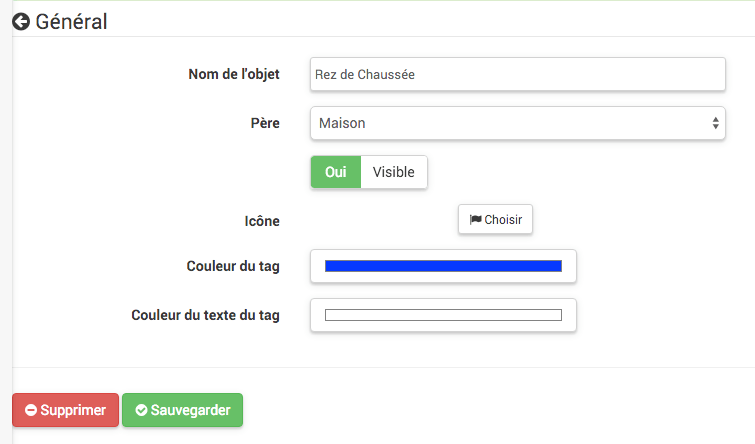
Task: Click the Icône field label
Action: pos(262,221)
